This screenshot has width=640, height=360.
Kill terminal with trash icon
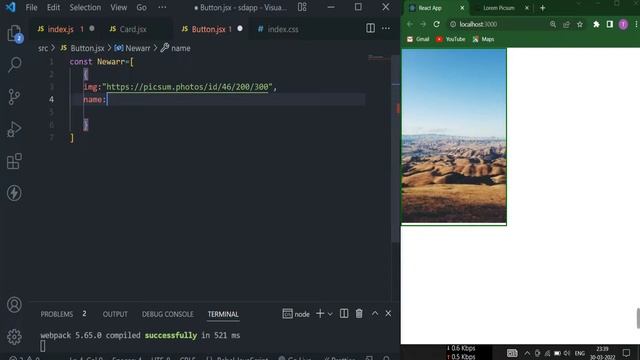(359, 313)
